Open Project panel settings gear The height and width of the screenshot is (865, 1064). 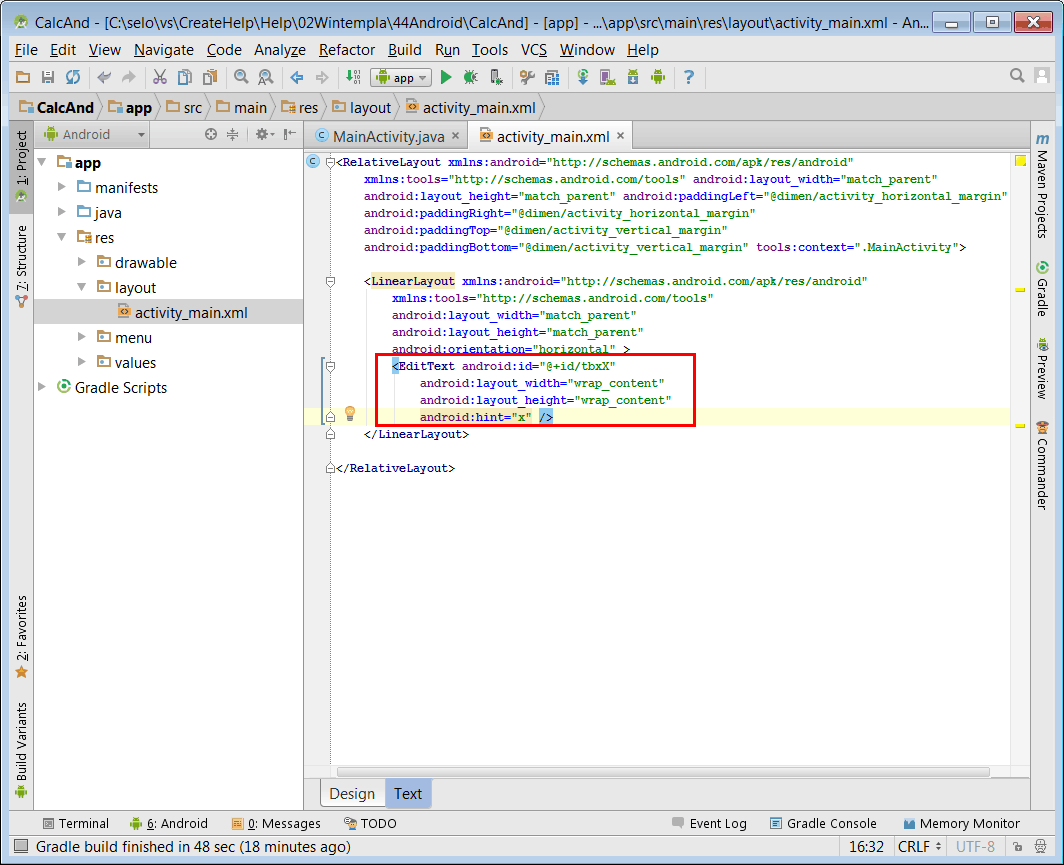click(264, 134)
